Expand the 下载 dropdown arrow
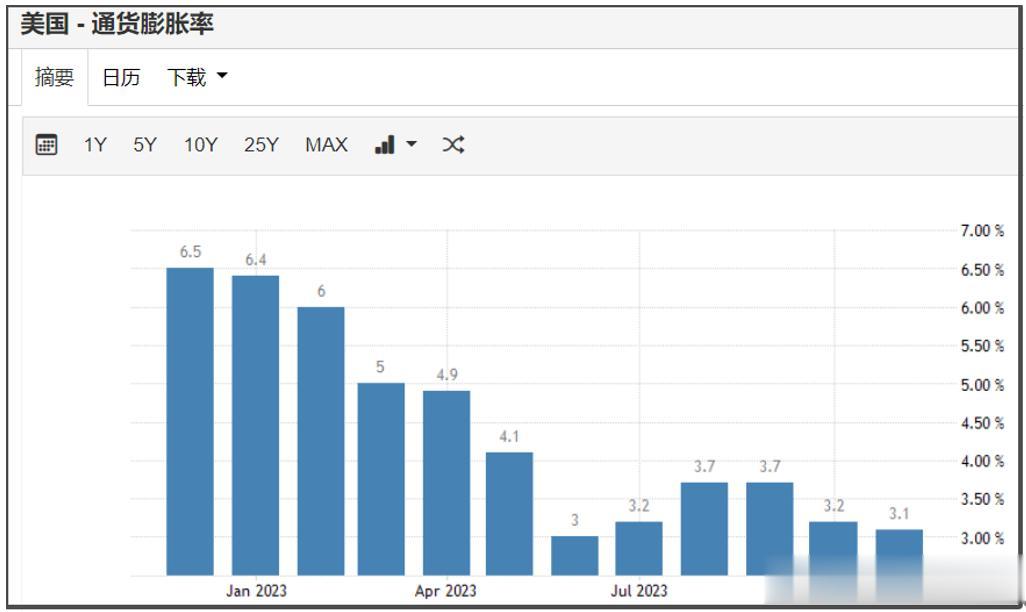1026x612 pixels. tap(222, 76)
